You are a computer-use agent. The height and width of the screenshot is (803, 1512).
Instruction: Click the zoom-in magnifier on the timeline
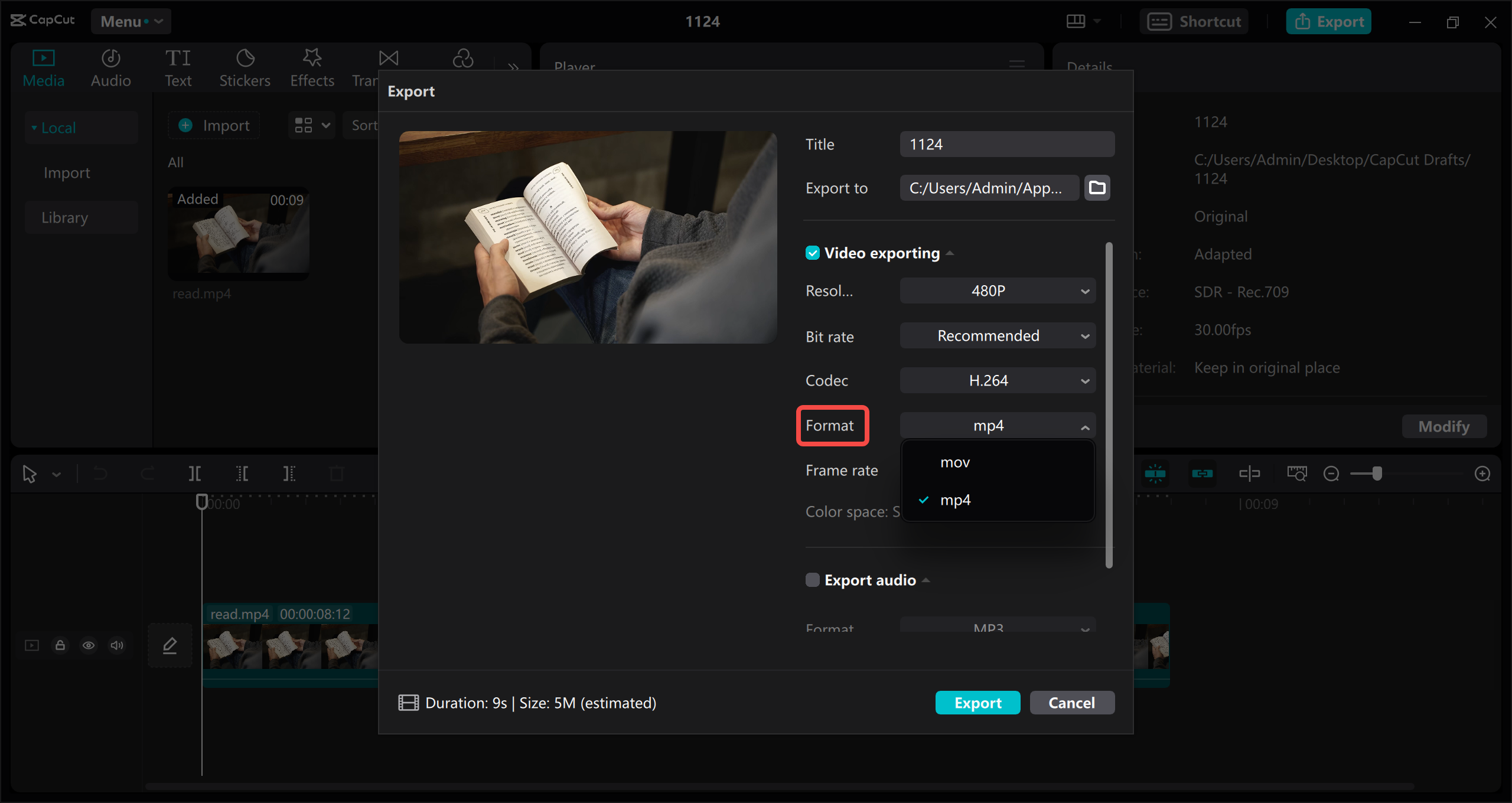(1483, 473)
